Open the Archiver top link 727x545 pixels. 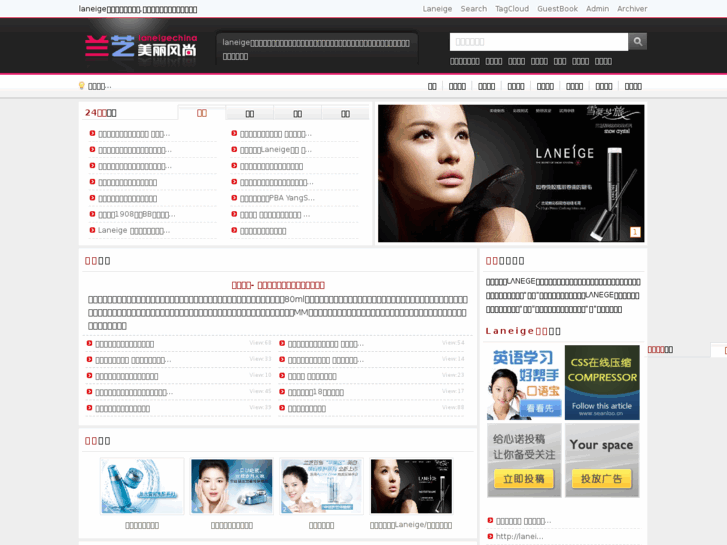tap(632, 9)
